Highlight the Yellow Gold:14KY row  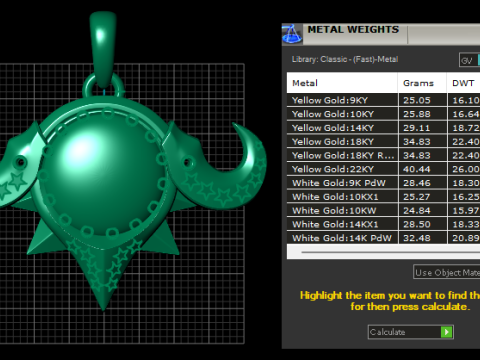(x=383, y=128)
